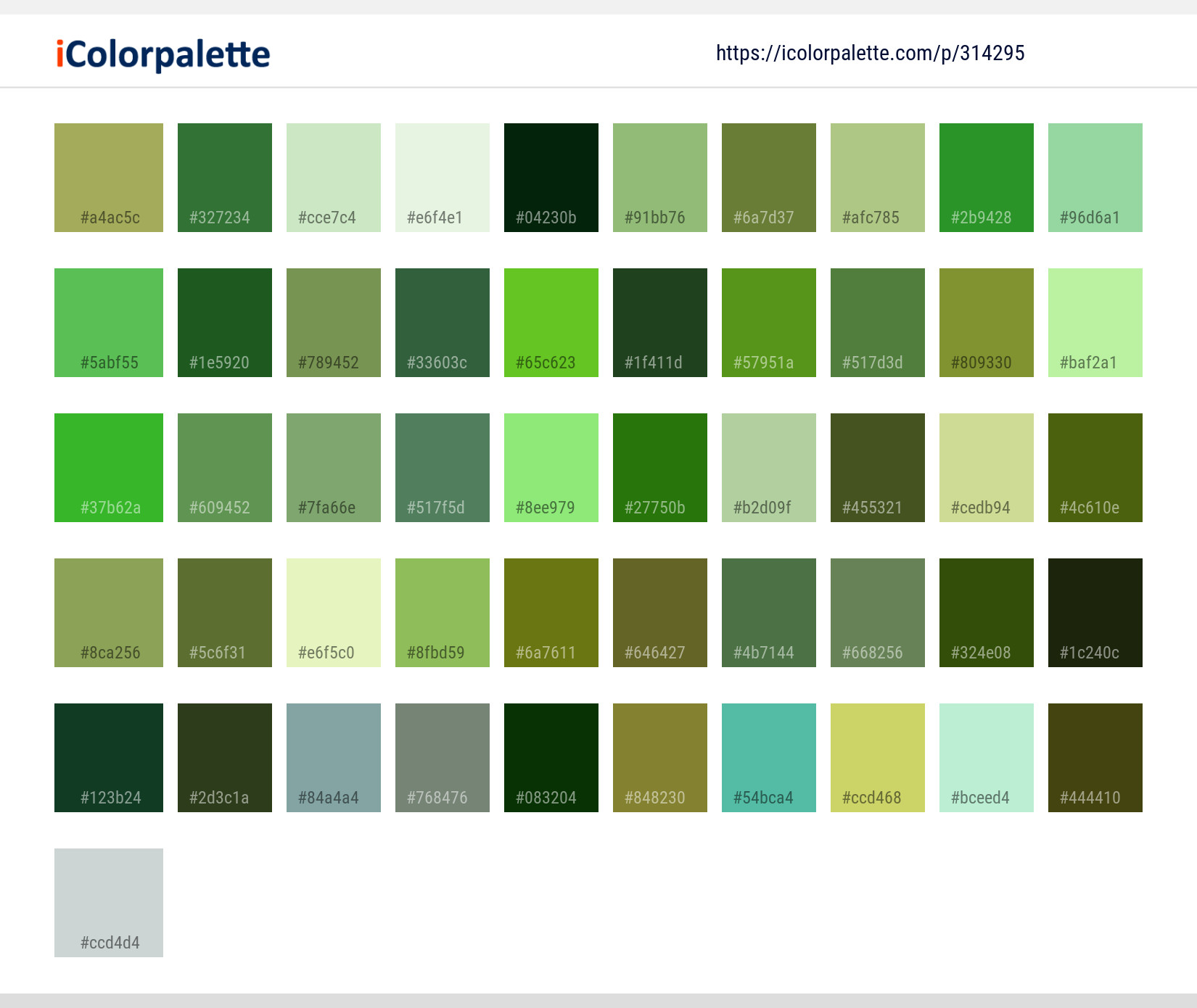Select the #bceed4 pale mint swatch
The width and height of the screenshot is (1197, 1008).
[987, 758]
